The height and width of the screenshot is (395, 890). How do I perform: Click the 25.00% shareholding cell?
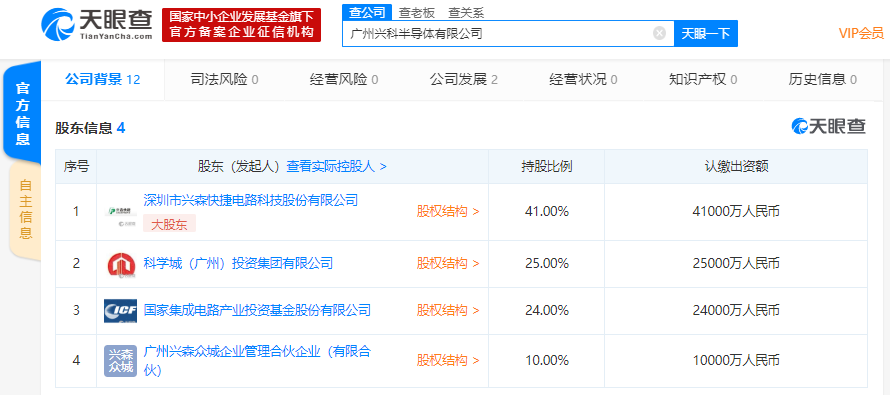coord(547,263)
